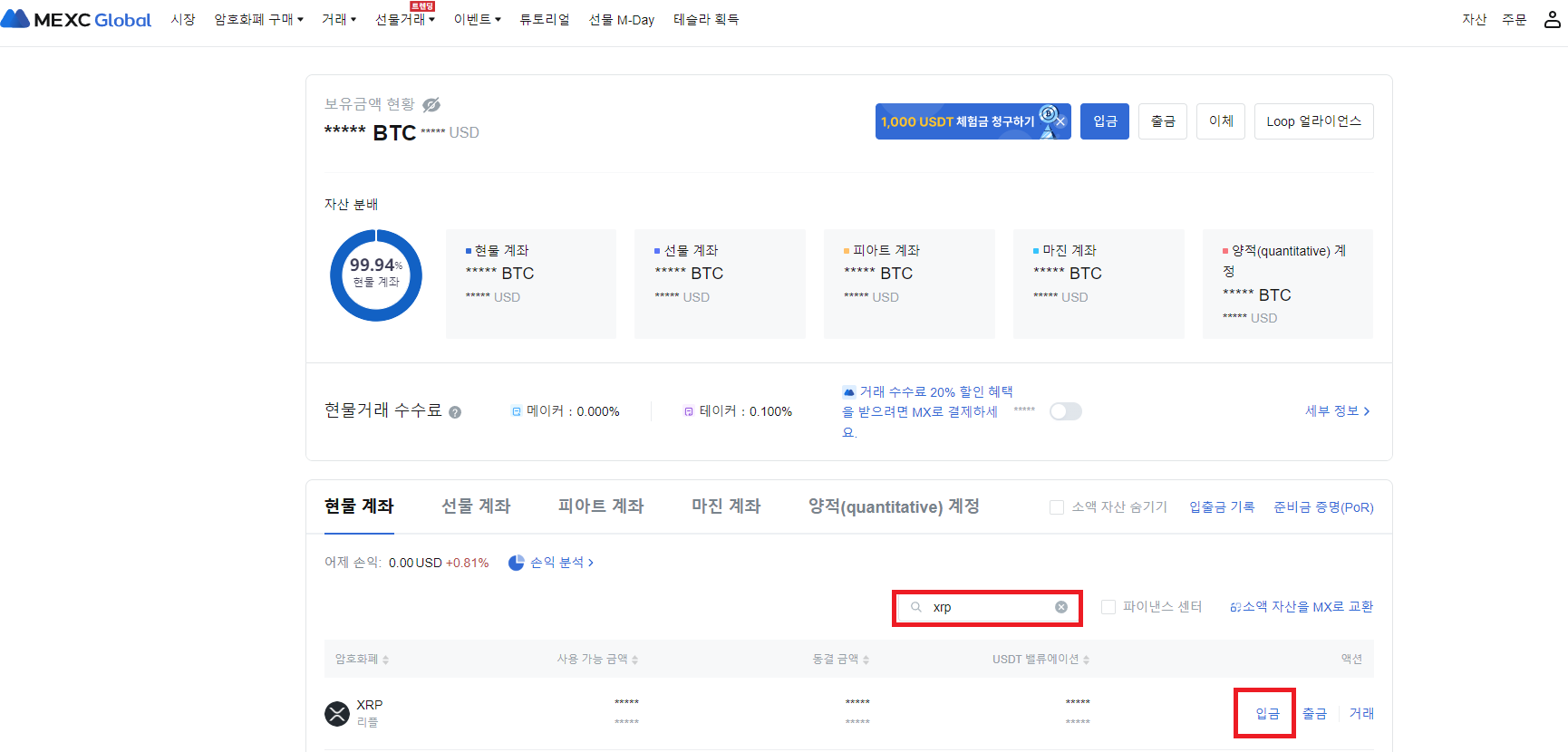The height and width of the screenshot is (752, 1568).
Task: Open the 마진 계좌 balance card
Action: pyautogui.click(x=1099, y=284)
